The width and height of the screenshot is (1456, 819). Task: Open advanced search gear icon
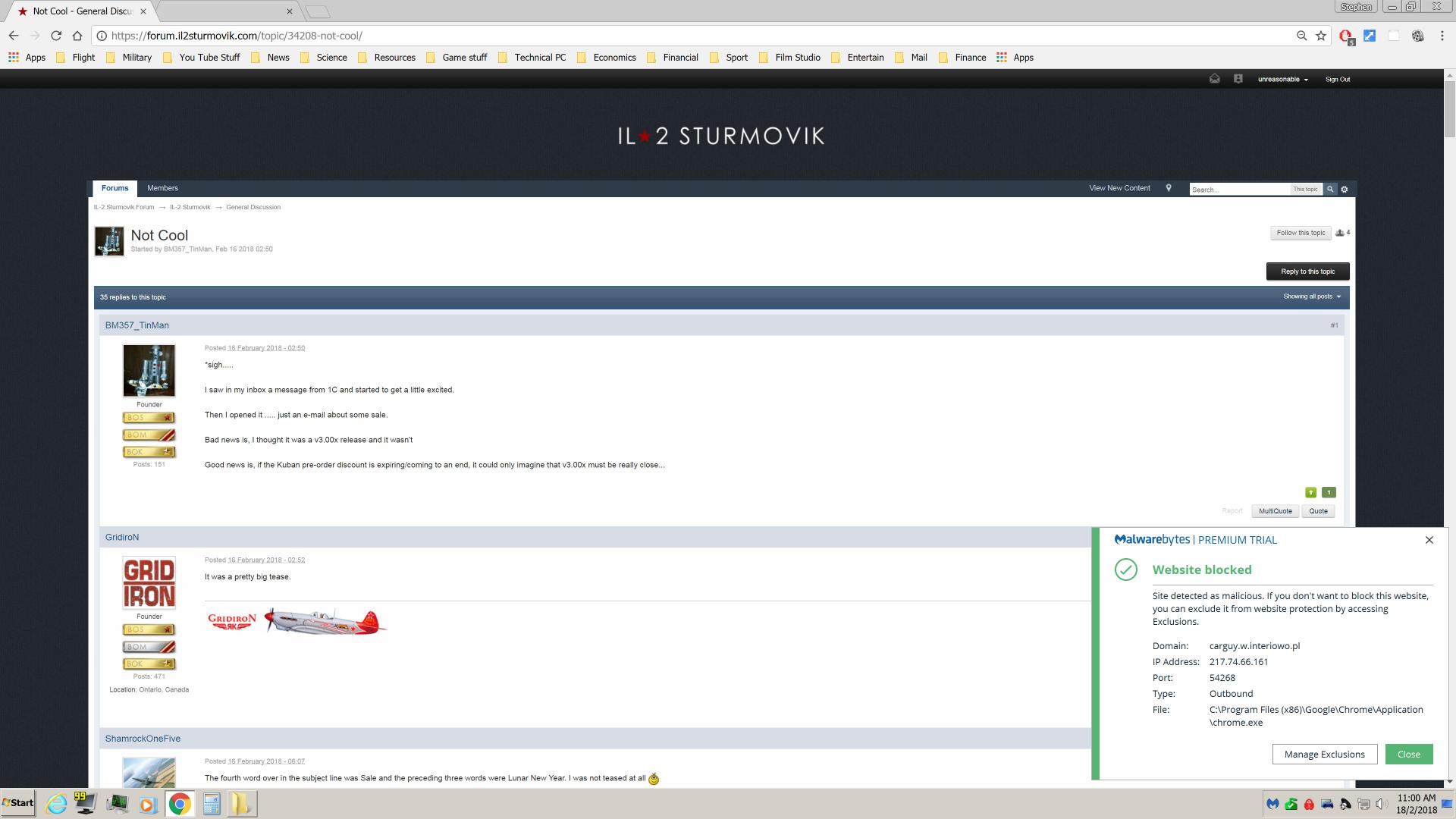1345,189
